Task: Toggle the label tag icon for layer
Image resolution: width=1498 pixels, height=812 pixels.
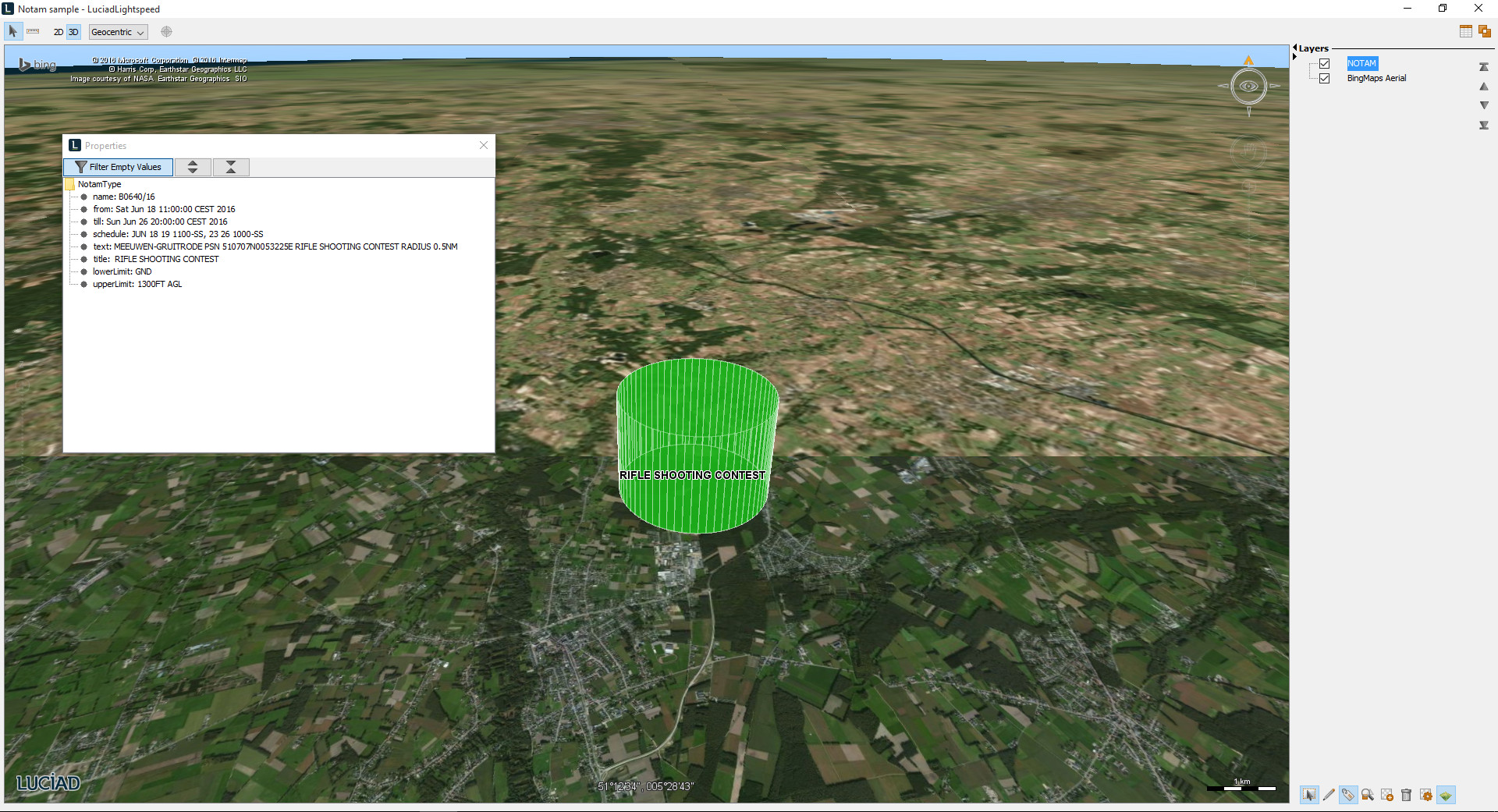Action: pos(1348,795)
